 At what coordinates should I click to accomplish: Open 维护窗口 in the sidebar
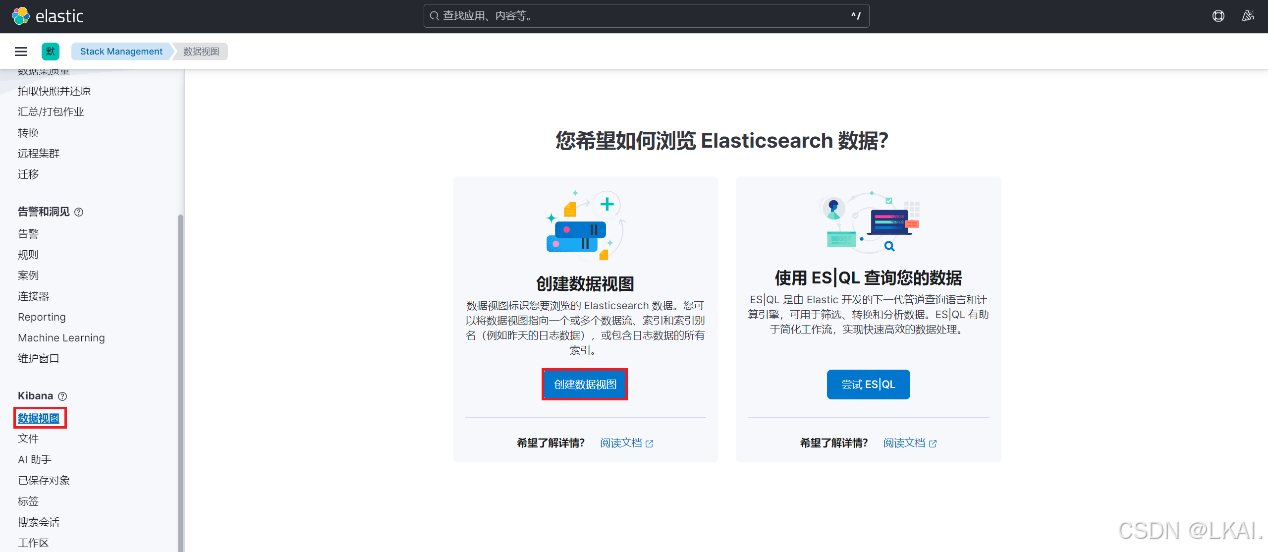coord(39,358)
